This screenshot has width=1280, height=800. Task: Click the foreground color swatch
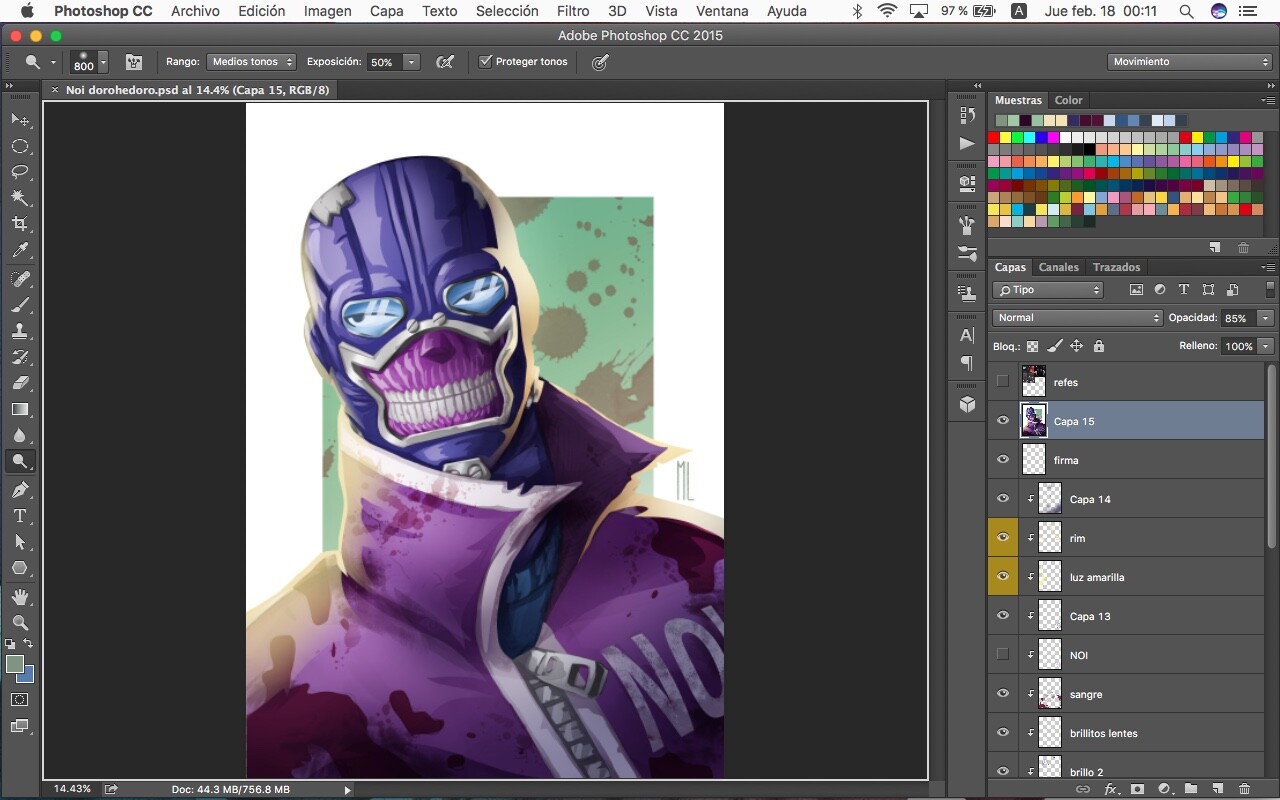point(14,665)
